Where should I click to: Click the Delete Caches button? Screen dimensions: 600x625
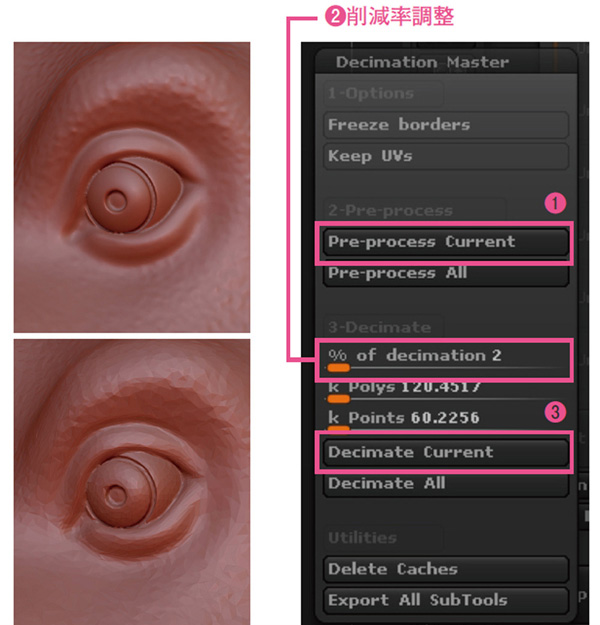point(446,570)
